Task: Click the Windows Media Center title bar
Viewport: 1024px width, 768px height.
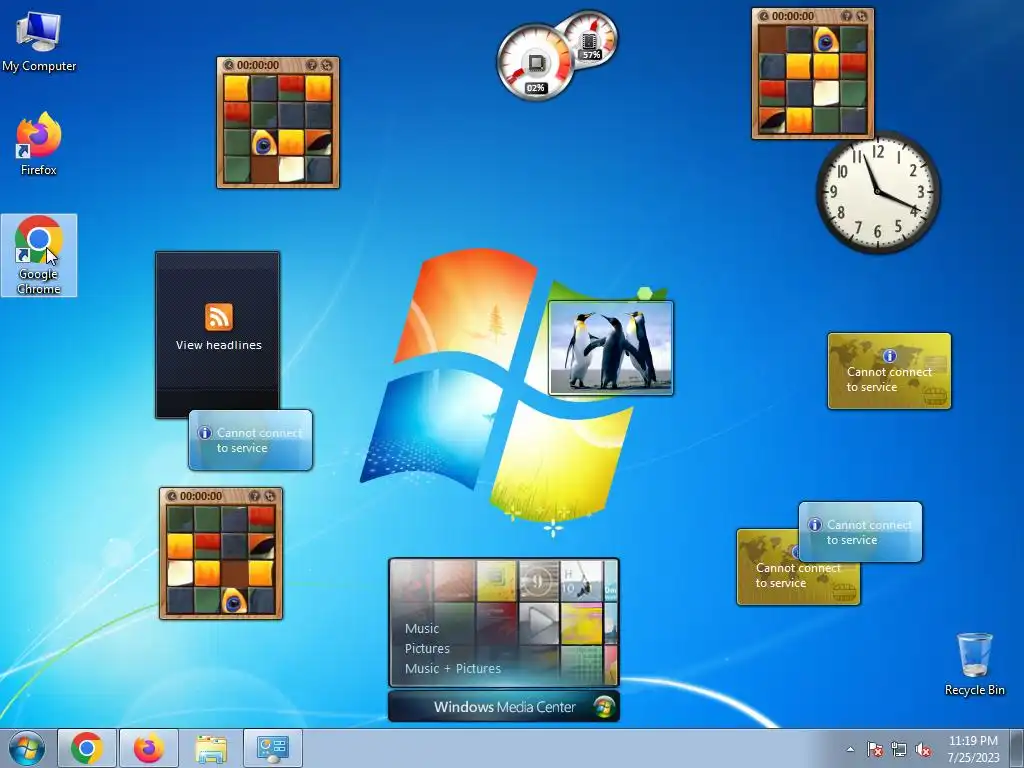Action: (x=504, y=707)
